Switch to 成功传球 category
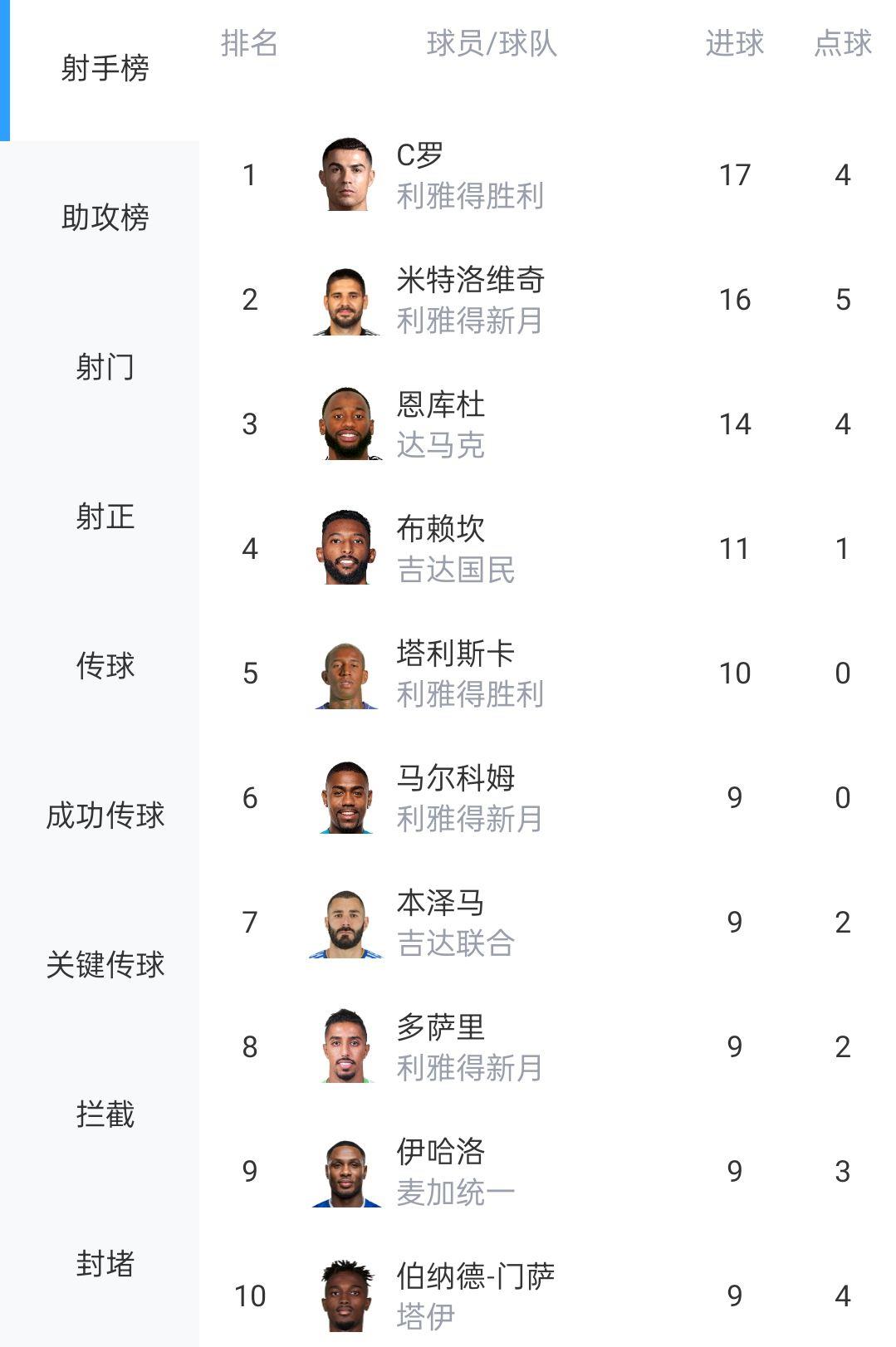The height and width of the screenshot is (1347, 896). (x=105, y=816)
